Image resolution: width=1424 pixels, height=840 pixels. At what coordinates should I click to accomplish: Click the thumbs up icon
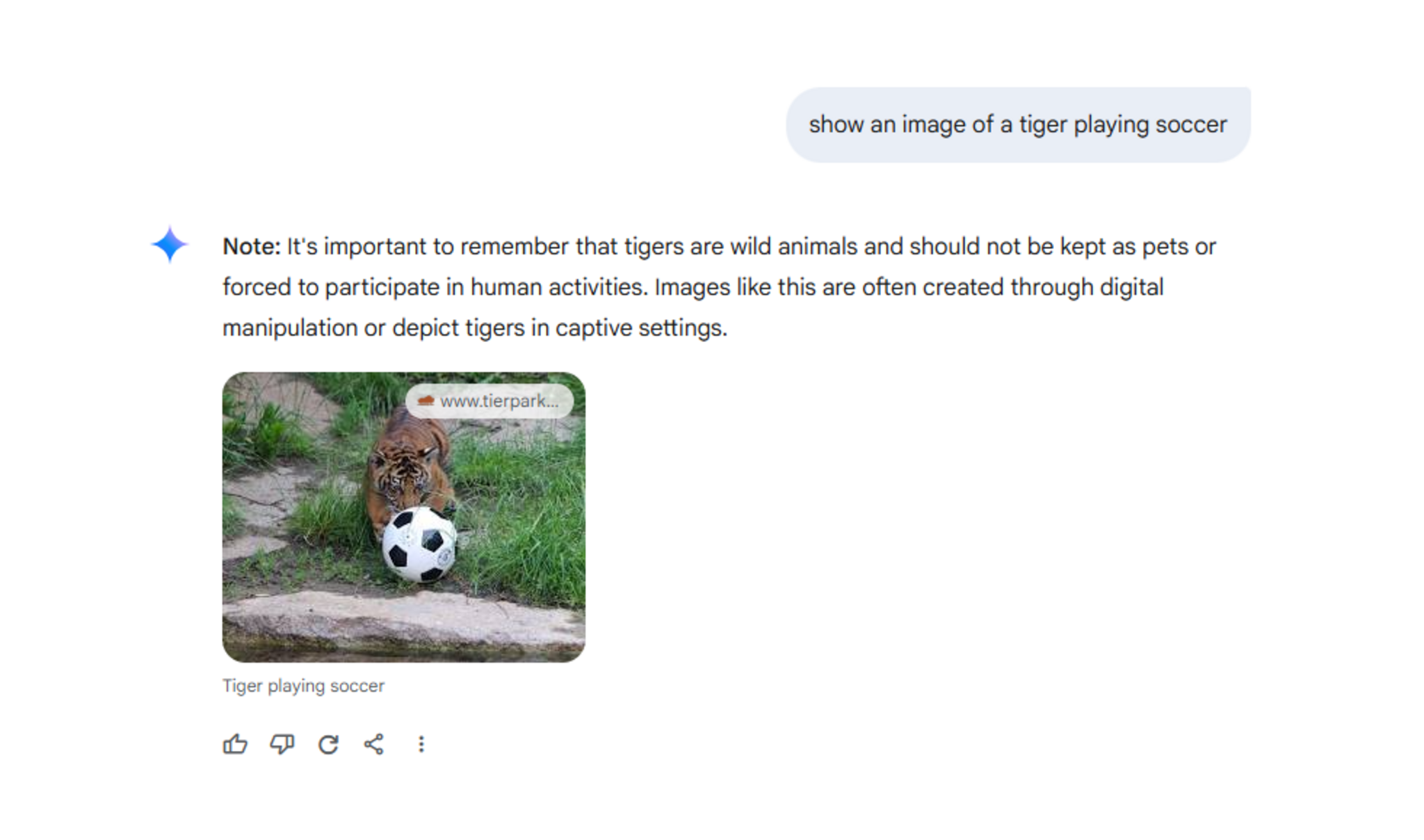235,744
